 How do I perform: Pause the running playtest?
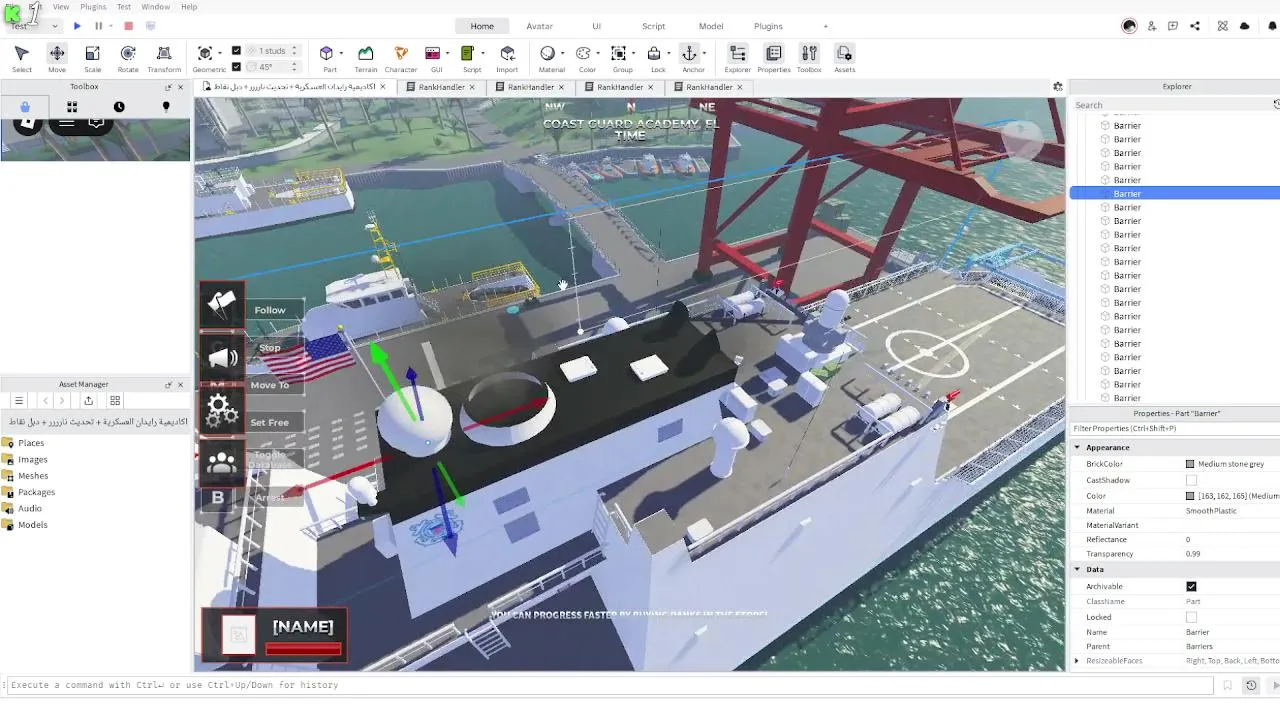(98, 26)
